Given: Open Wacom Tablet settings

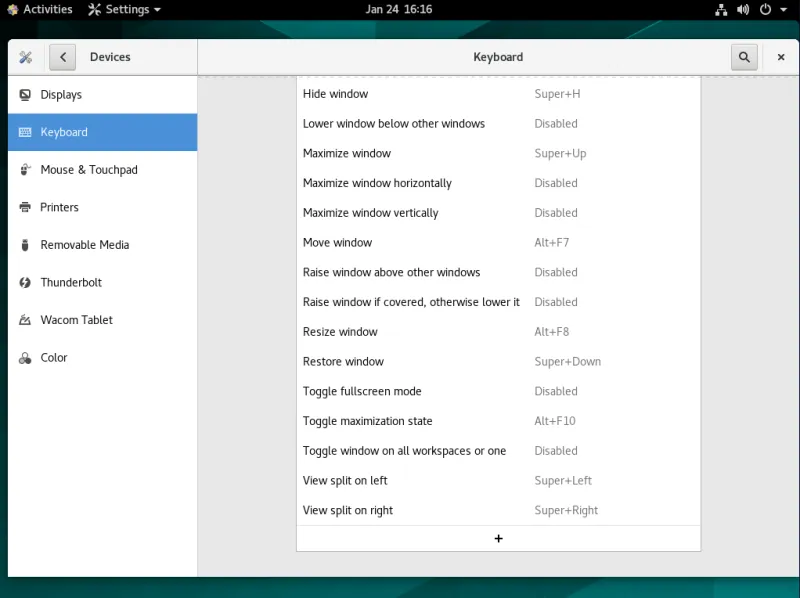Looking at the screenshot, I should (75, 319).
